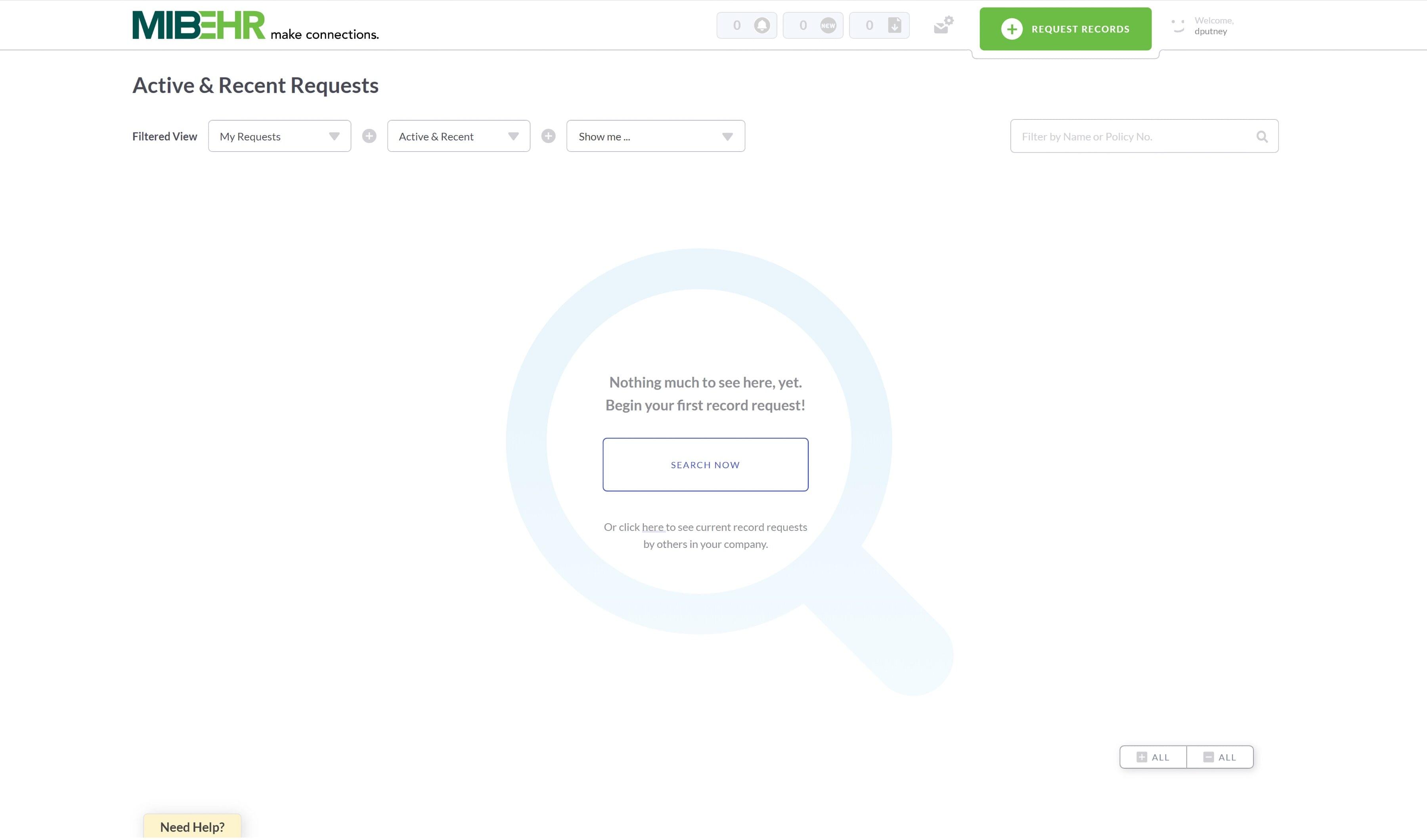The width and height of the screenshot is (1427, 840).
Task: Open the My Requests dropdown
Action: 279,136
